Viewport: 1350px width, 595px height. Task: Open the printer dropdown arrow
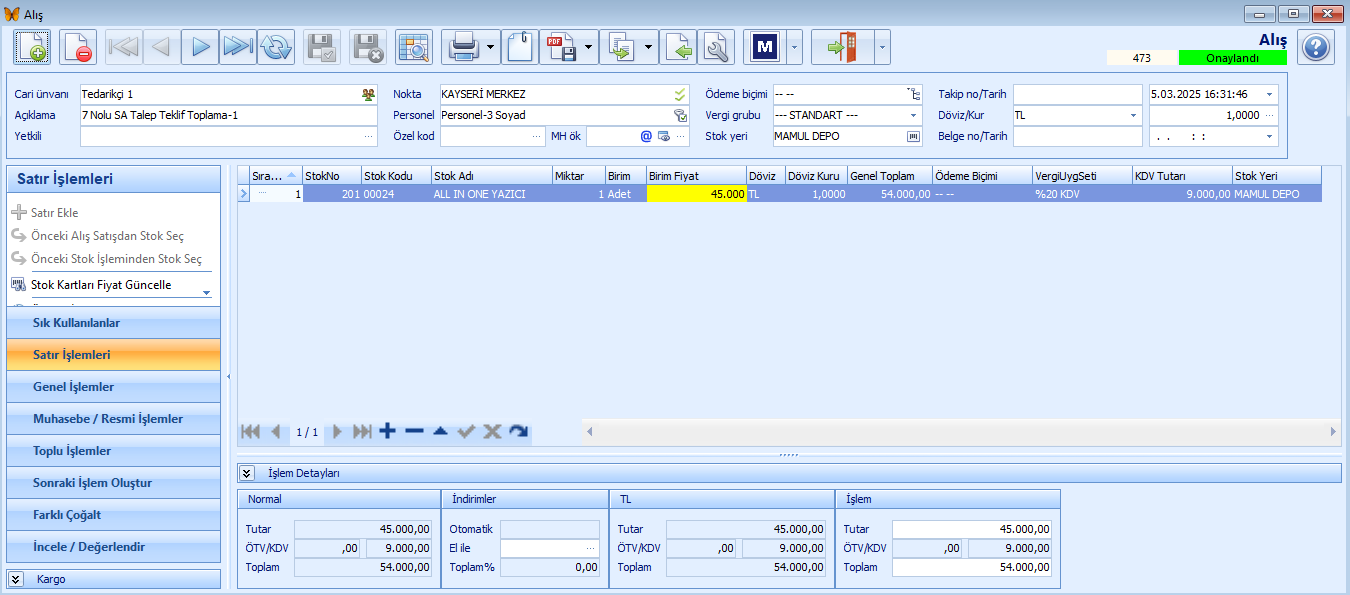click(x=491, y=47)
